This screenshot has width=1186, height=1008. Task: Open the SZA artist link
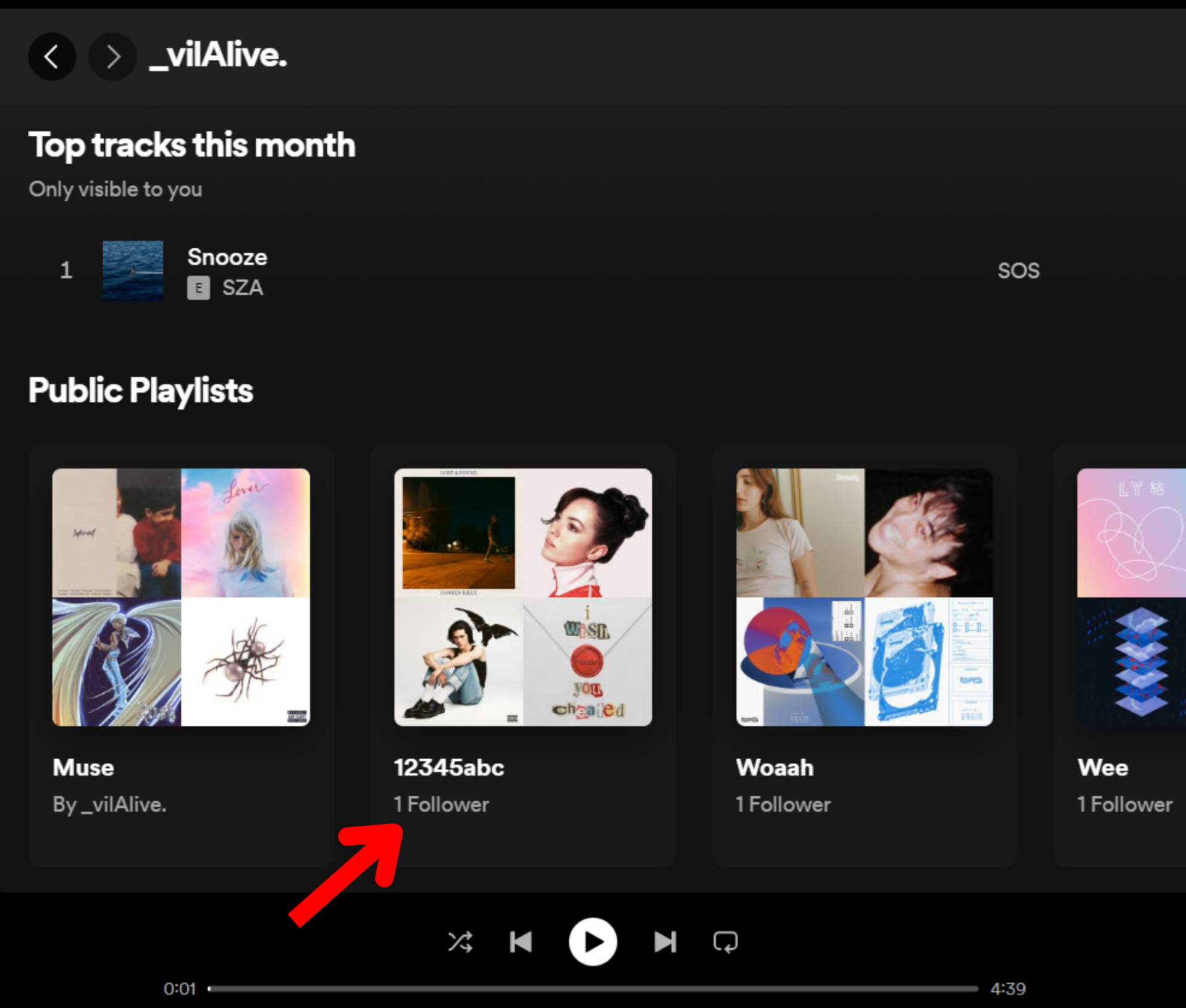click(243, 288)
